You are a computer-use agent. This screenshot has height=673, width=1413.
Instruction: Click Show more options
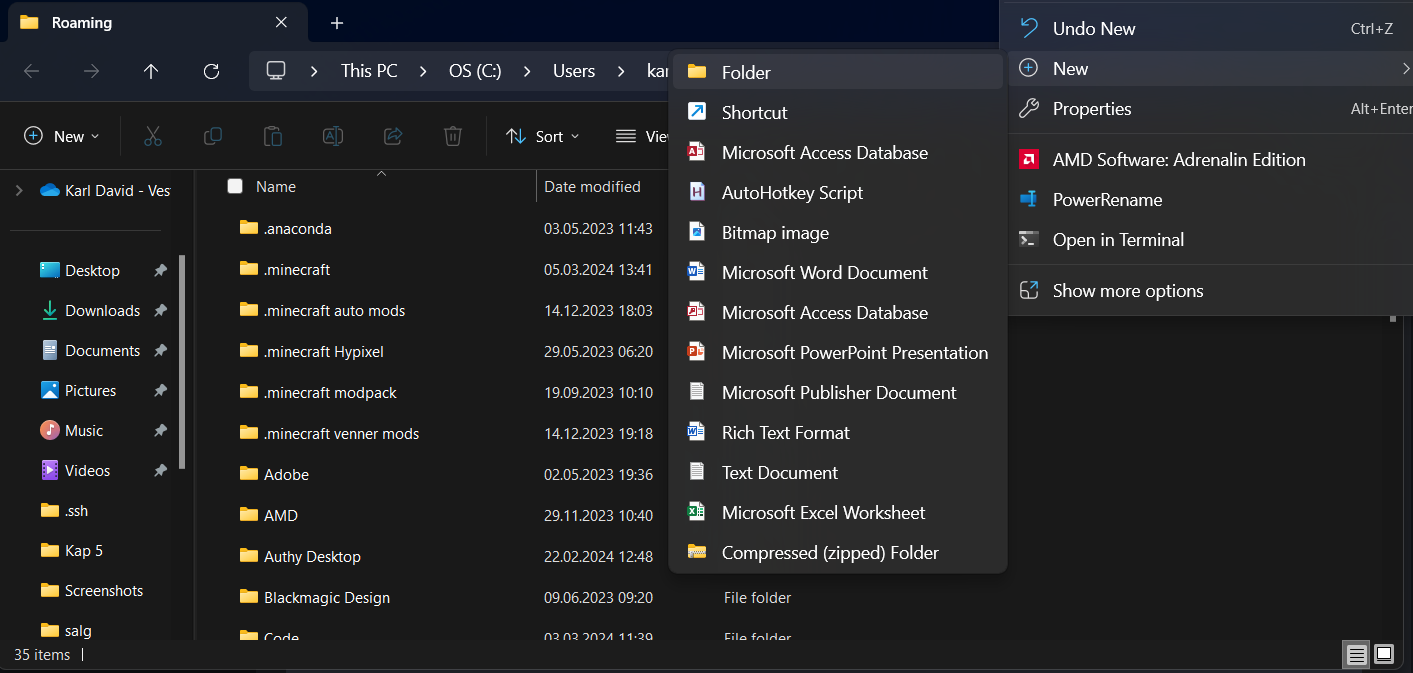[x=1210, y=290]
